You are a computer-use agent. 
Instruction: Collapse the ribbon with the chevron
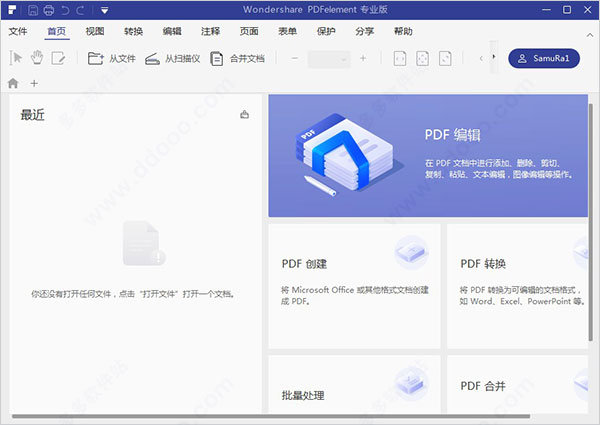click(x=590, y=35)
